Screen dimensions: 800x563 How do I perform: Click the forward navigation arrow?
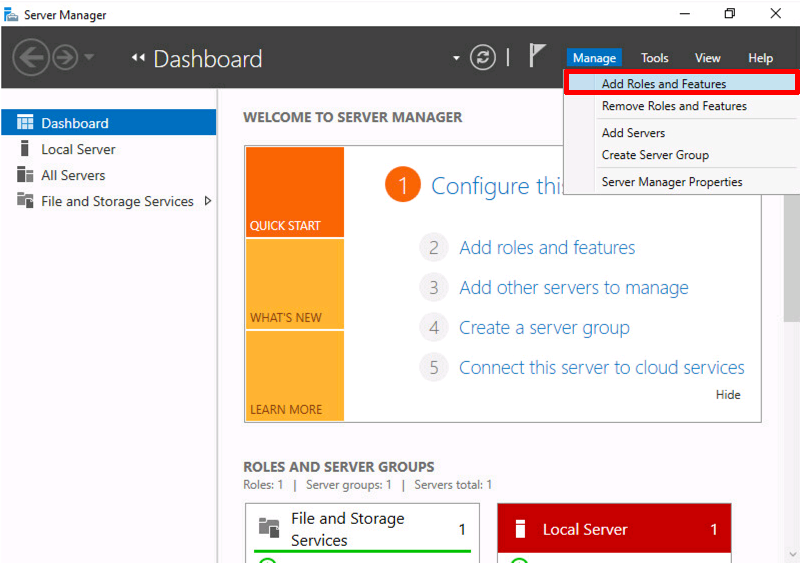coord(65,58)
